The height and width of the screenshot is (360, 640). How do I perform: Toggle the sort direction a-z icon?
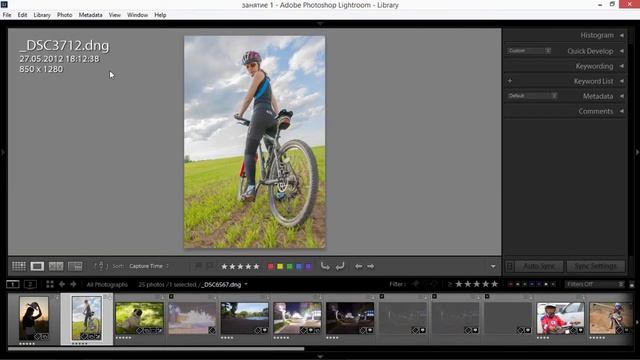[100, 266]
